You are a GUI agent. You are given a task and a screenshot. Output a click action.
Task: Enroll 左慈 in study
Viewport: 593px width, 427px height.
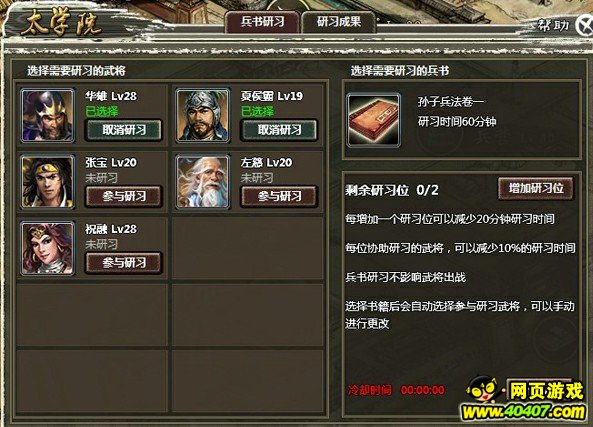click(279, 196)
